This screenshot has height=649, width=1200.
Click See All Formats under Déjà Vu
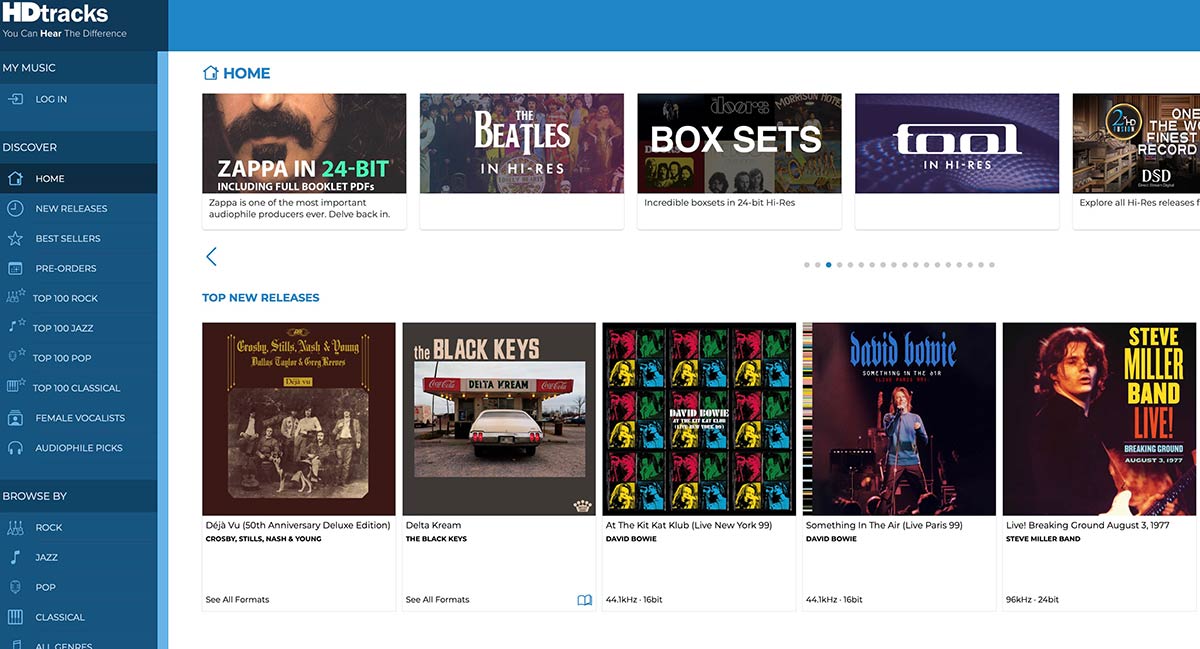[237, 600]
